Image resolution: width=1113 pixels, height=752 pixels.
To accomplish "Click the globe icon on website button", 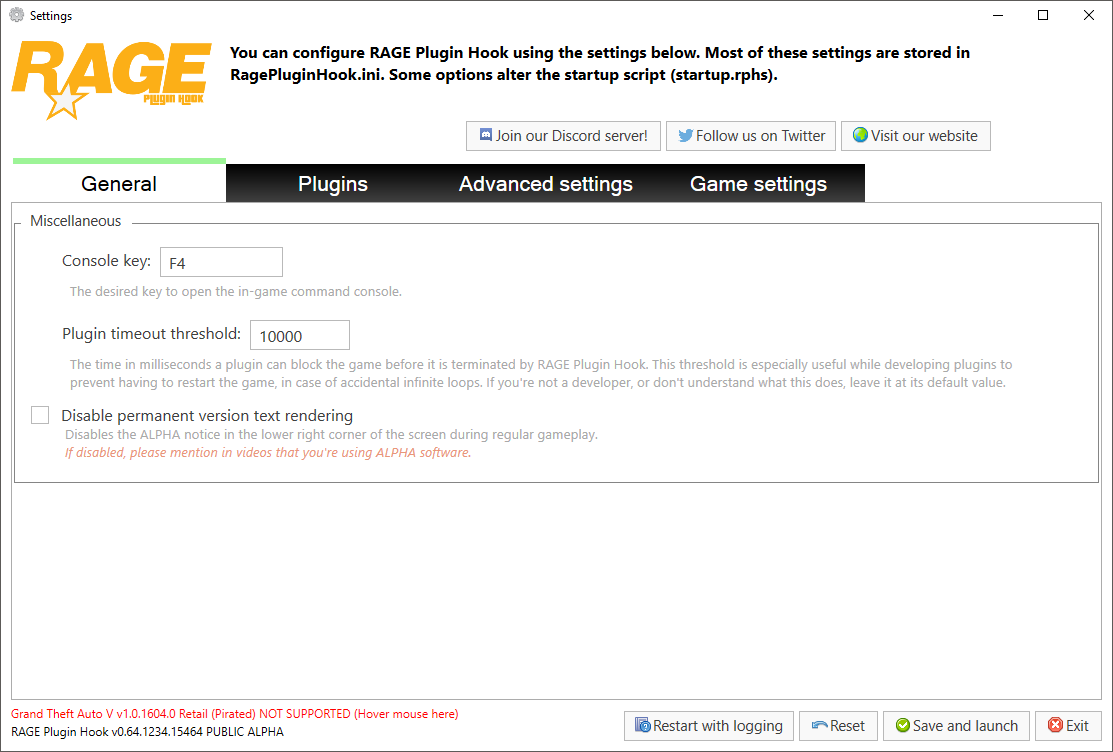I will tap(860, 135).
